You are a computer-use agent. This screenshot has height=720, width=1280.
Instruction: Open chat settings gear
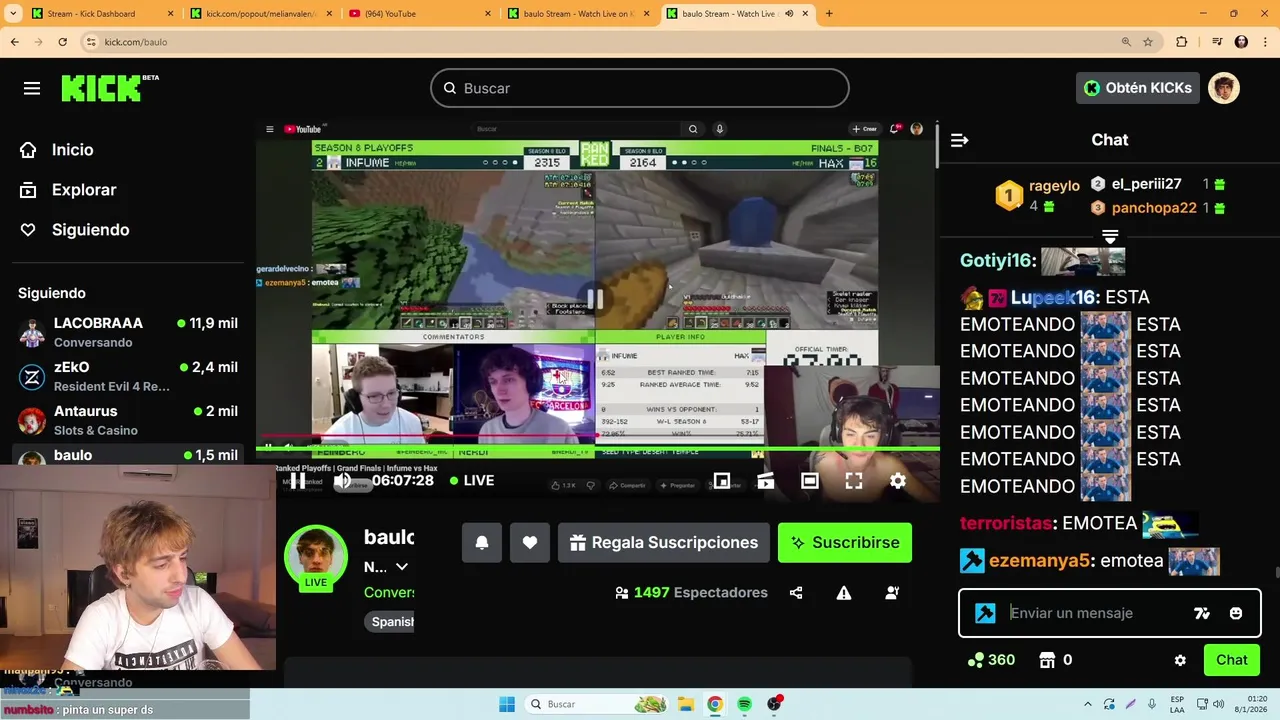pyautogui.click(x=1180, y=660)
